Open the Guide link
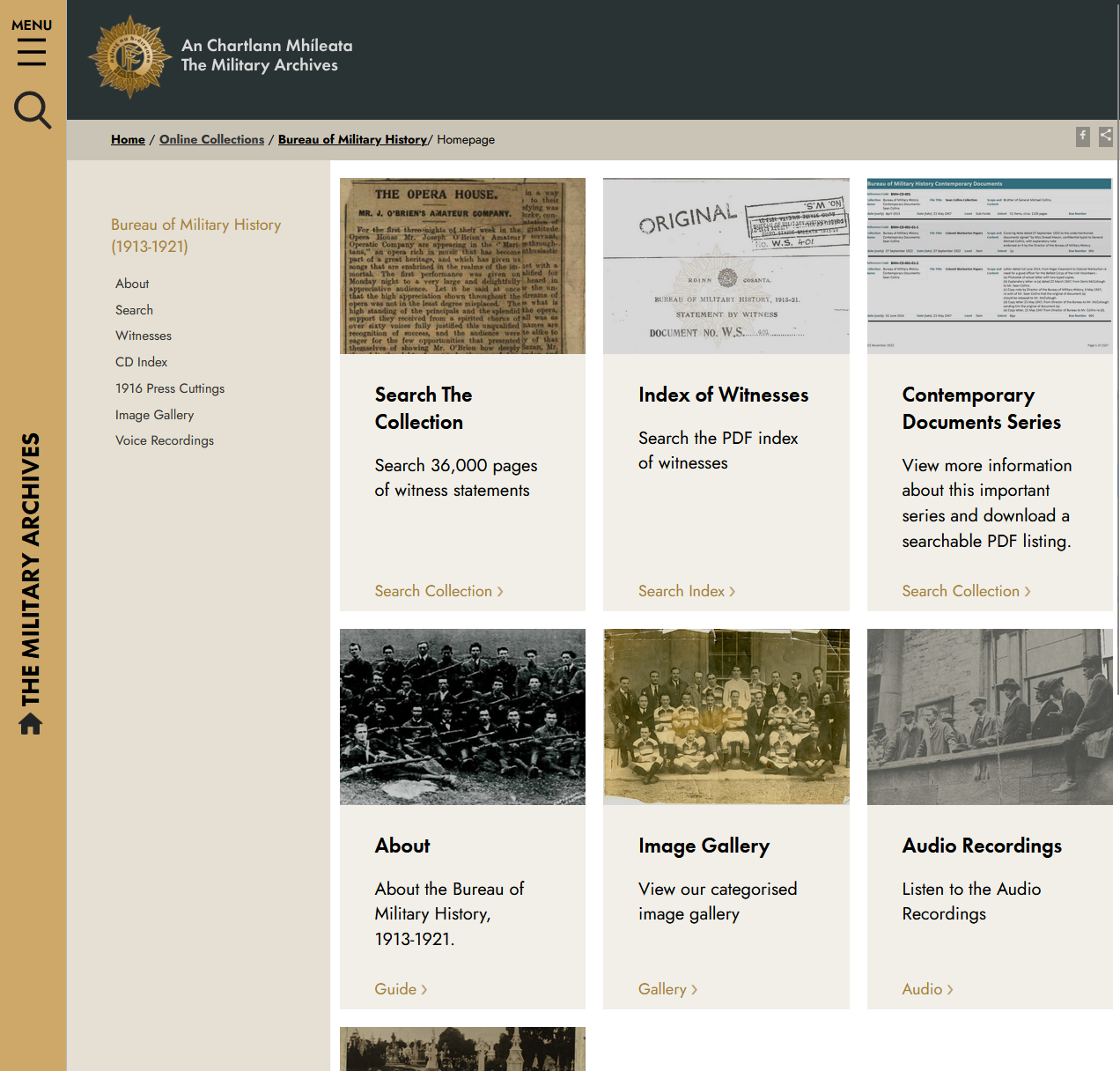 pos(401,989)
